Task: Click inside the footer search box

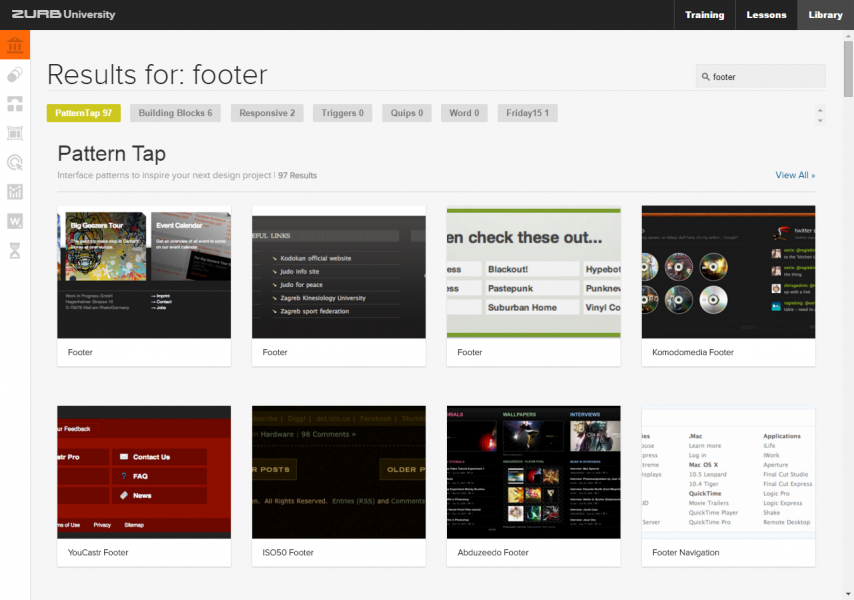Action: (x=760, y=76)
